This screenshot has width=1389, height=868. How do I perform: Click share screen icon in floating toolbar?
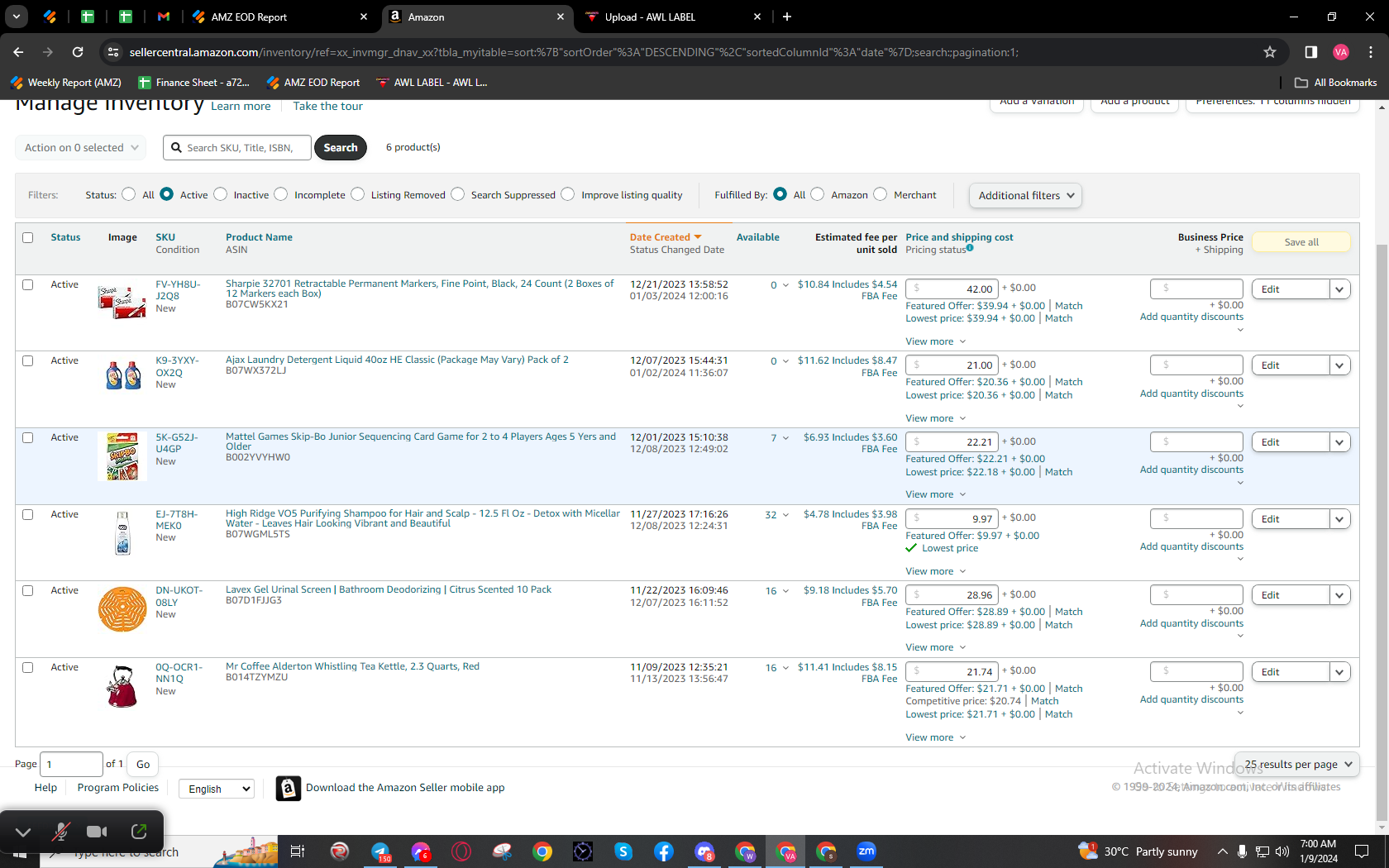[139, 832]
